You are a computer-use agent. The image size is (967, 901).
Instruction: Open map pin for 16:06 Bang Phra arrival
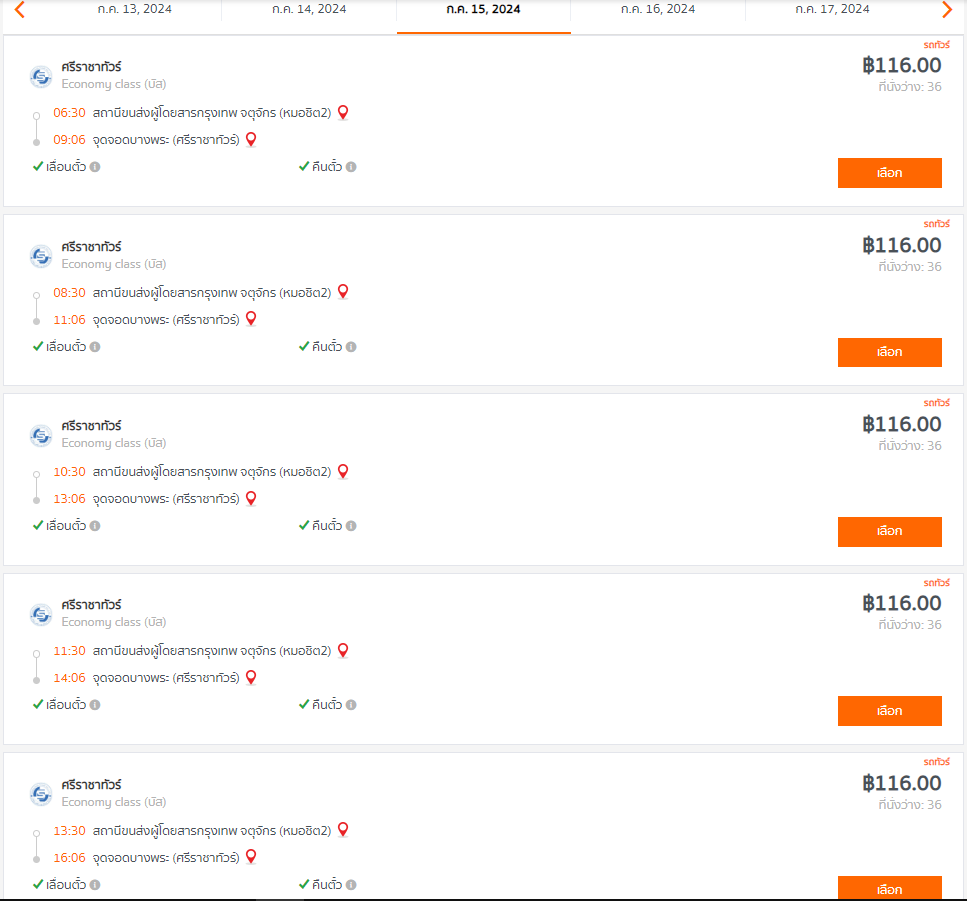pos(251,857)
